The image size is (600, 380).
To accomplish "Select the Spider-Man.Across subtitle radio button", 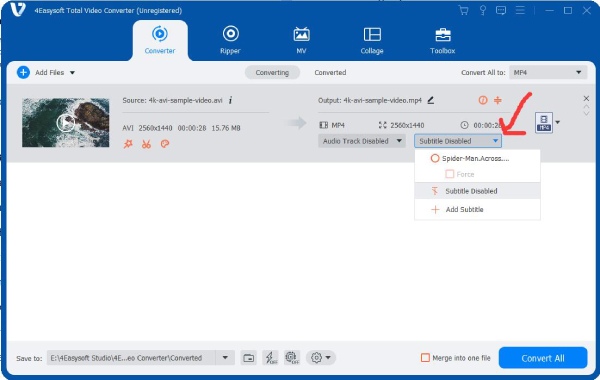I will [435, 158].
